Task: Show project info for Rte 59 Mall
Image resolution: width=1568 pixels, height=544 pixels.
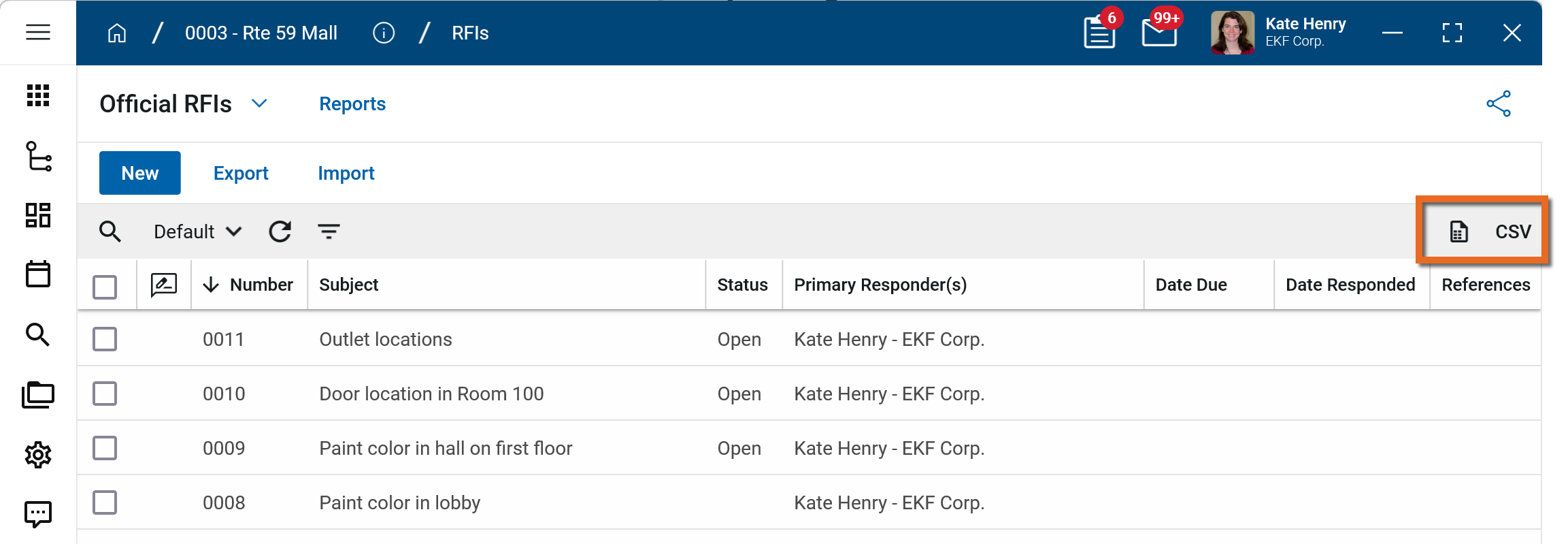Action: pyautogui.click(x=384, y=33)
